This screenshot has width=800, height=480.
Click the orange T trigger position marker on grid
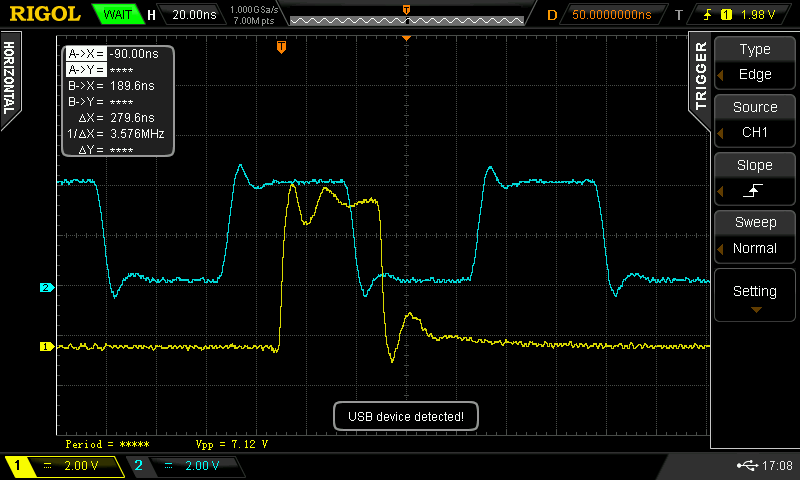pyautogui.click(x=281, y=47)
